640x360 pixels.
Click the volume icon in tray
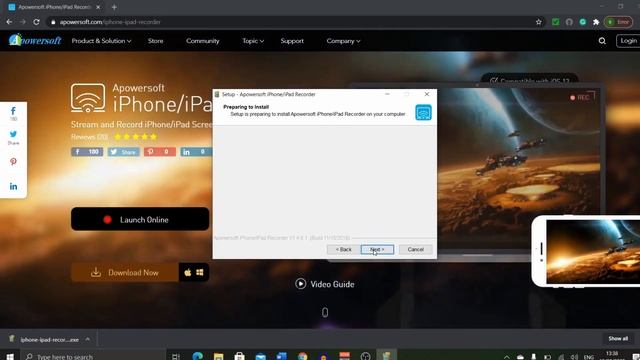click(574, 357)
